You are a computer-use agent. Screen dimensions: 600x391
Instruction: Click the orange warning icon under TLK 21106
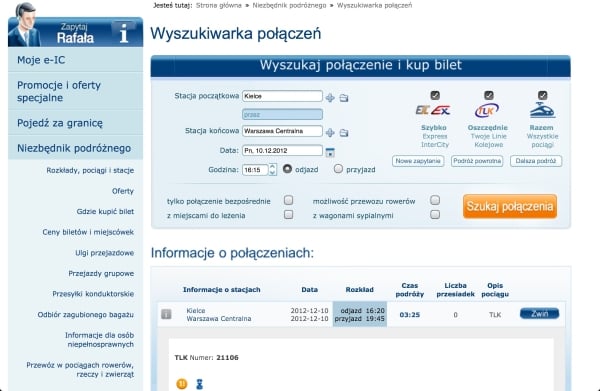click(182, 383)
